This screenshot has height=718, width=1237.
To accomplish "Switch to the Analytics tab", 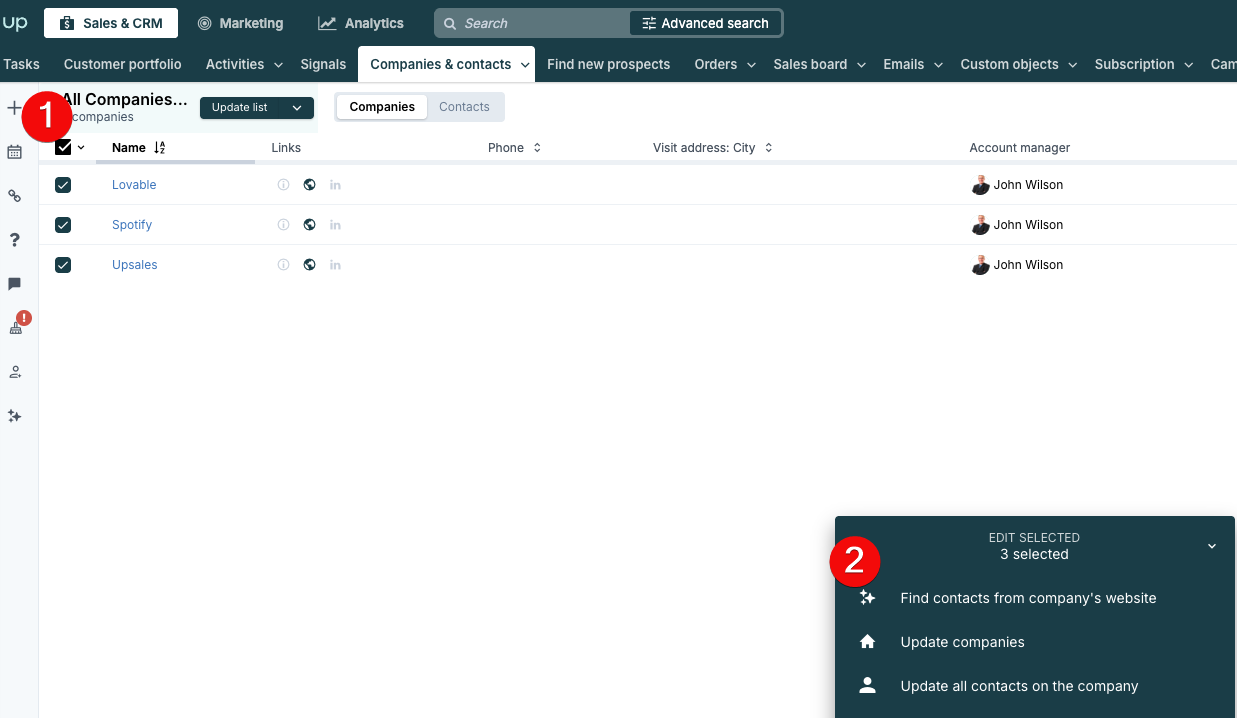I will (361, 23).
